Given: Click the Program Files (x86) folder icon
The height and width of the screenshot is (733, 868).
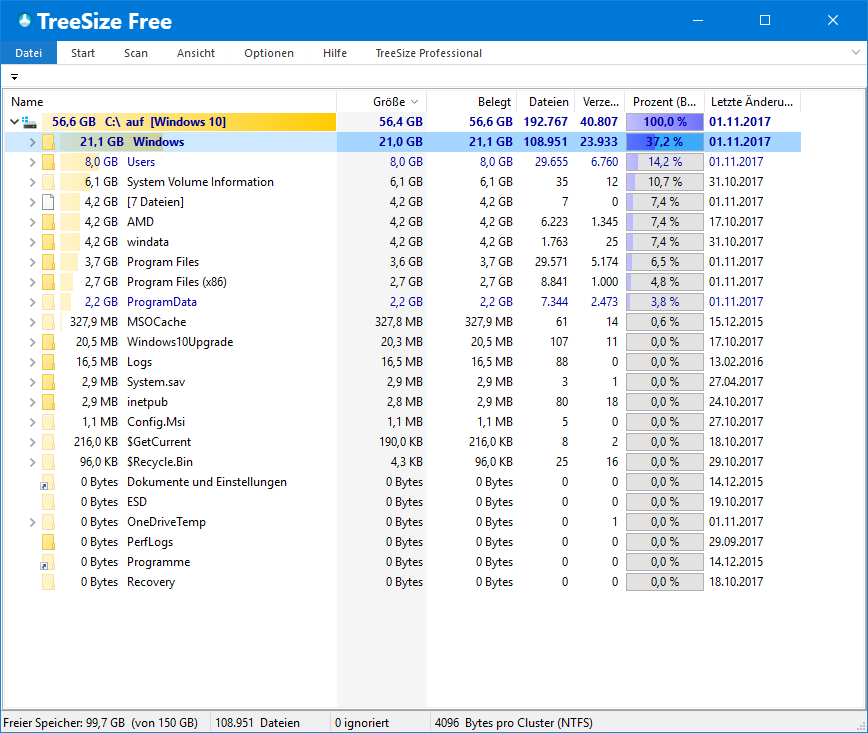Looking at the screenshot, I should [x=49, y=282].
